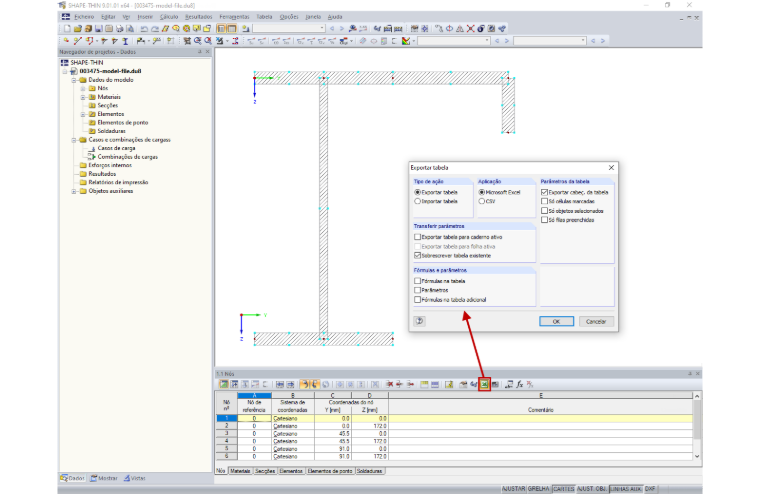Screen dimensions: 760x494
Task: Select Importar tabela radio button
Action: pos(417,201)
